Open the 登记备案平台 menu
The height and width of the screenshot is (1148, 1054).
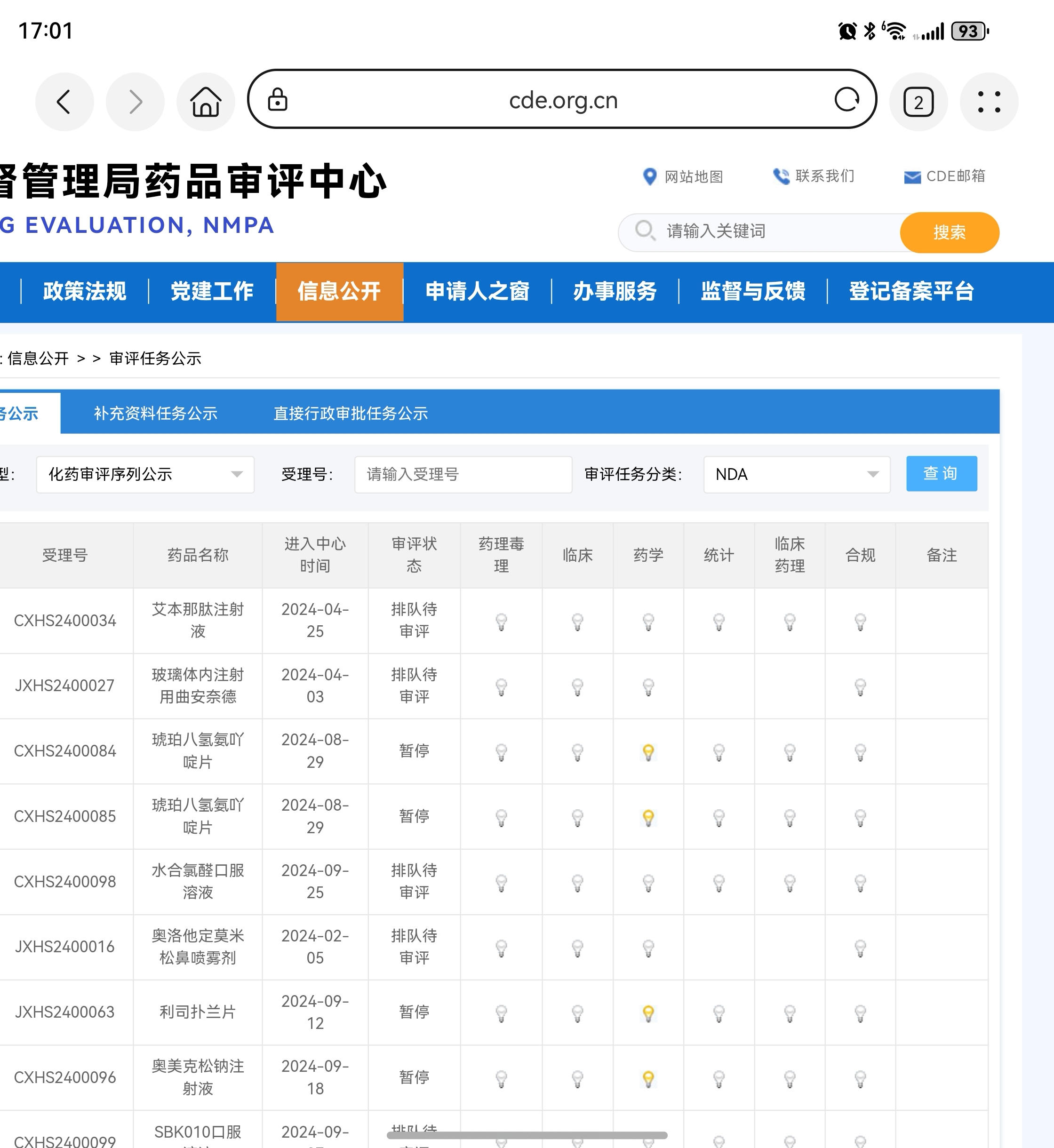911,291
